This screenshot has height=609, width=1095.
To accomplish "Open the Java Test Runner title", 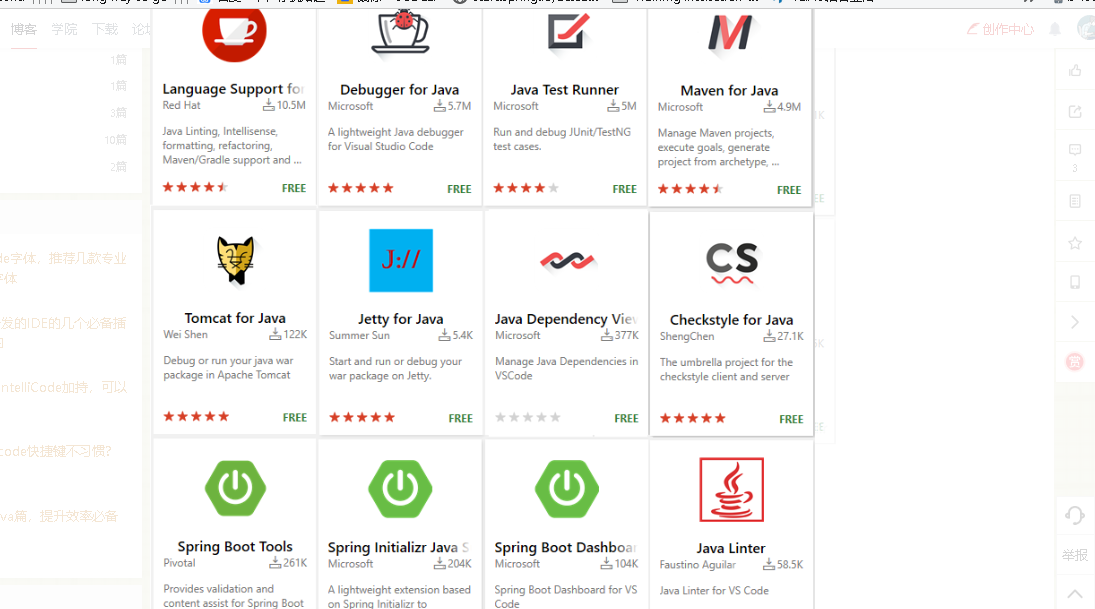I will point(564,89).
